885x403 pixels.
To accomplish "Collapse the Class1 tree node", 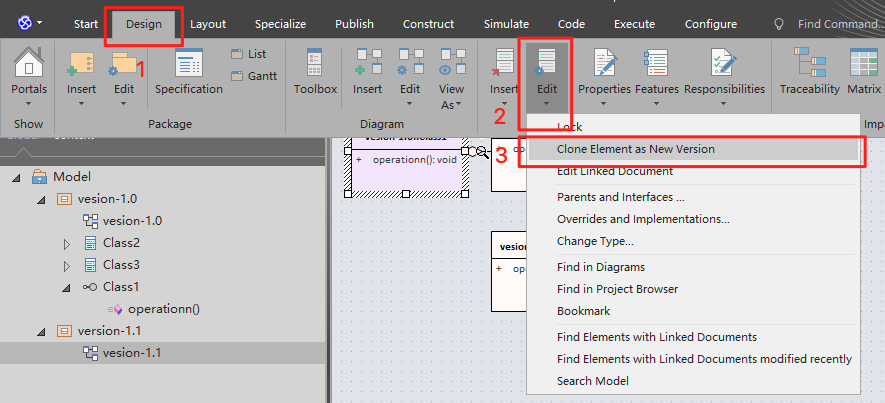I will (67, 288).
